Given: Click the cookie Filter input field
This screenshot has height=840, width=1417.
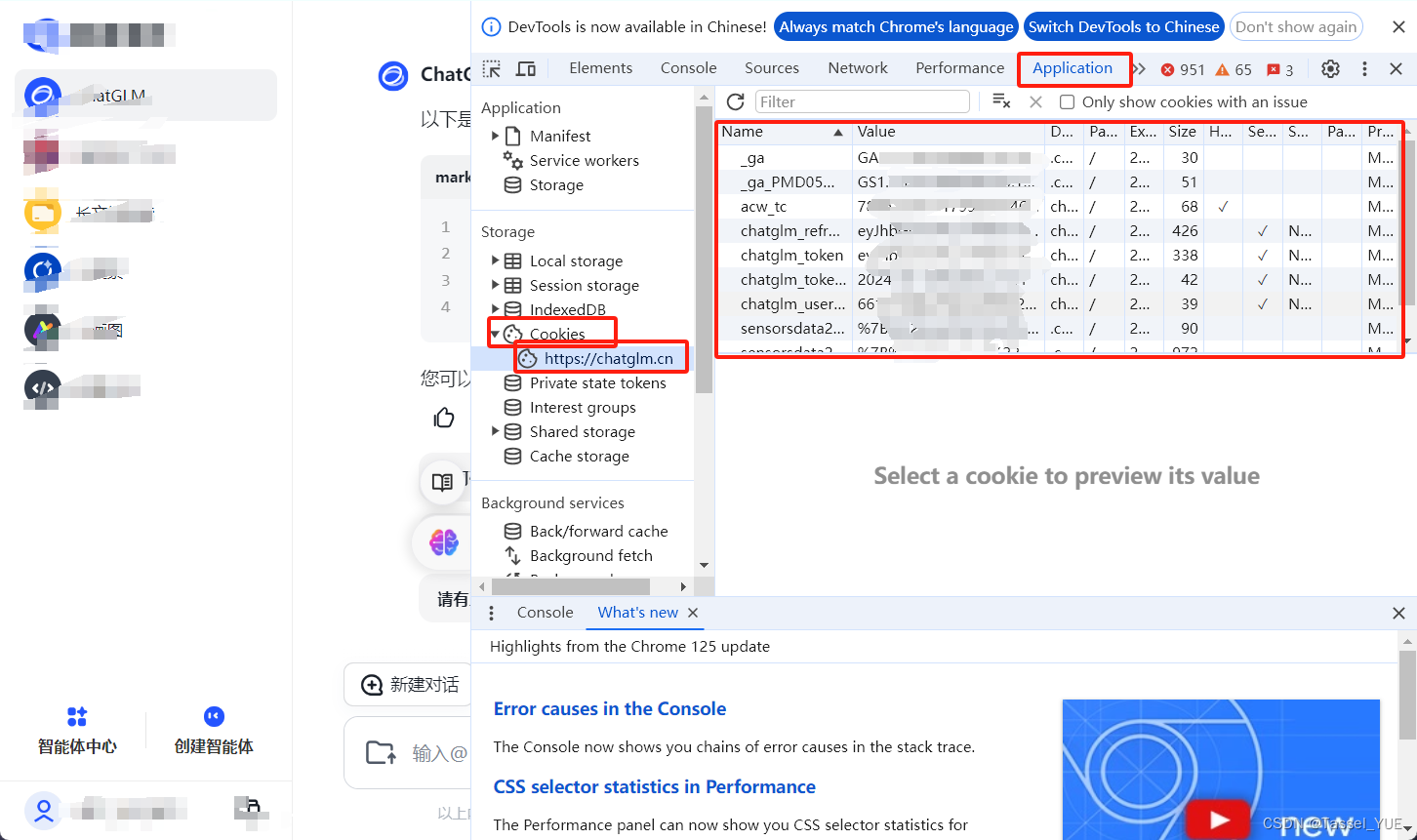Looking at the screenshot, I should point(863,101).
